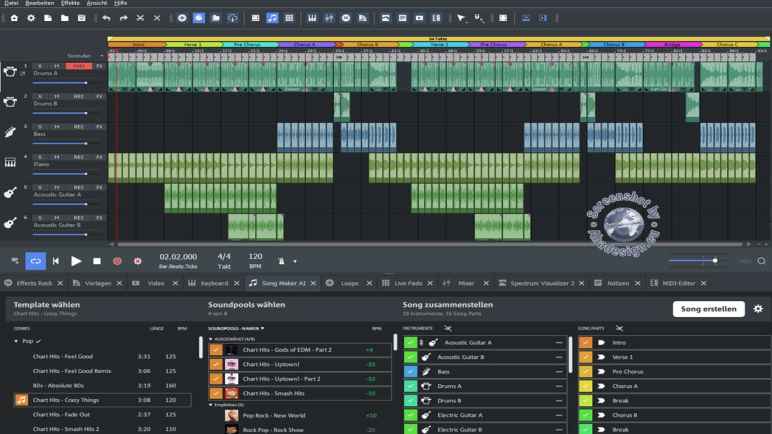Viewport: 772px width, 434px height.
Task: Click the Drums A track instrument icon
Action: 10,72
